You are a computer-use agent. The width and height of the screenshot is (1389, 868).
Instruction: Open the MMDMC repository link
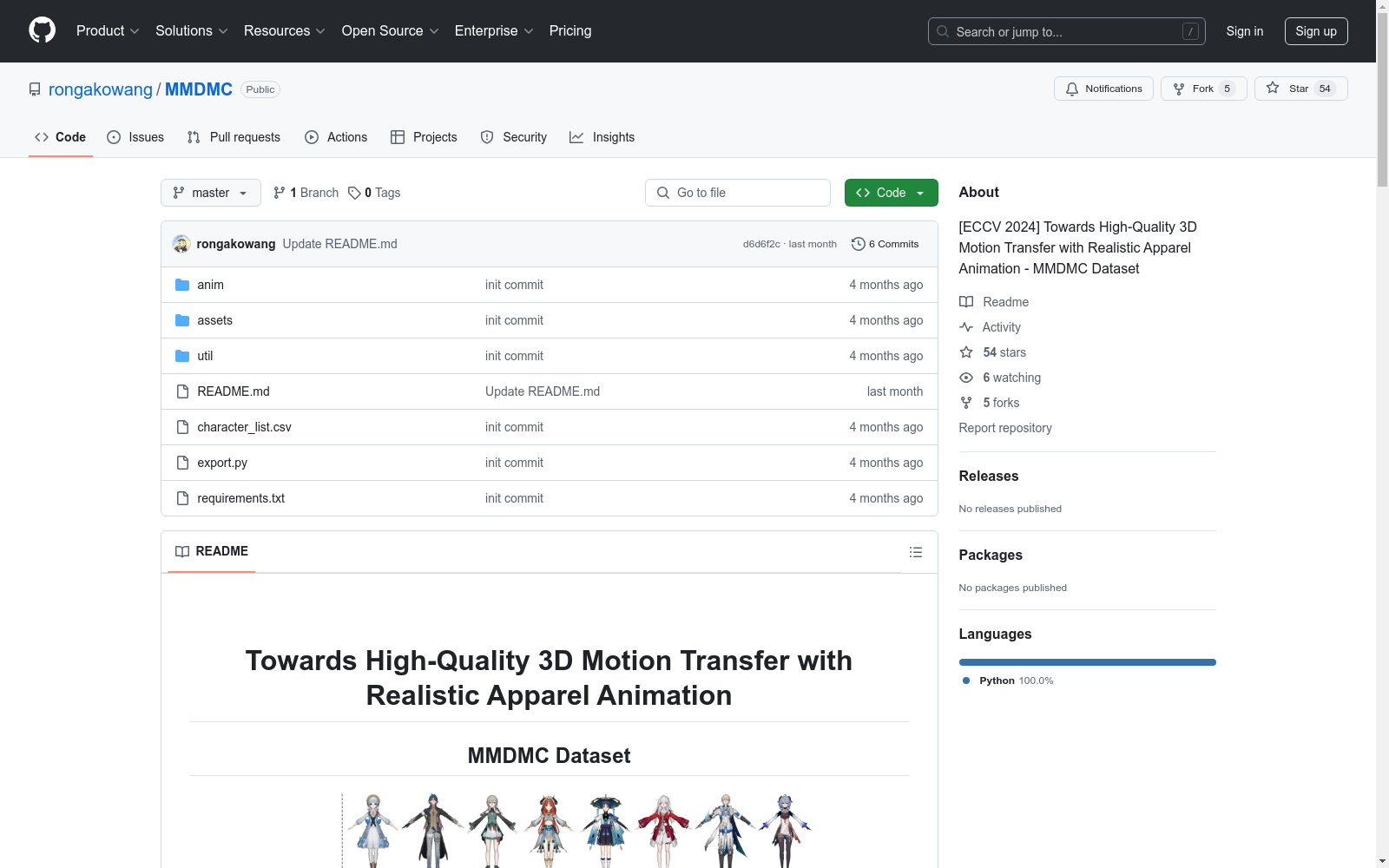point(199,89)
